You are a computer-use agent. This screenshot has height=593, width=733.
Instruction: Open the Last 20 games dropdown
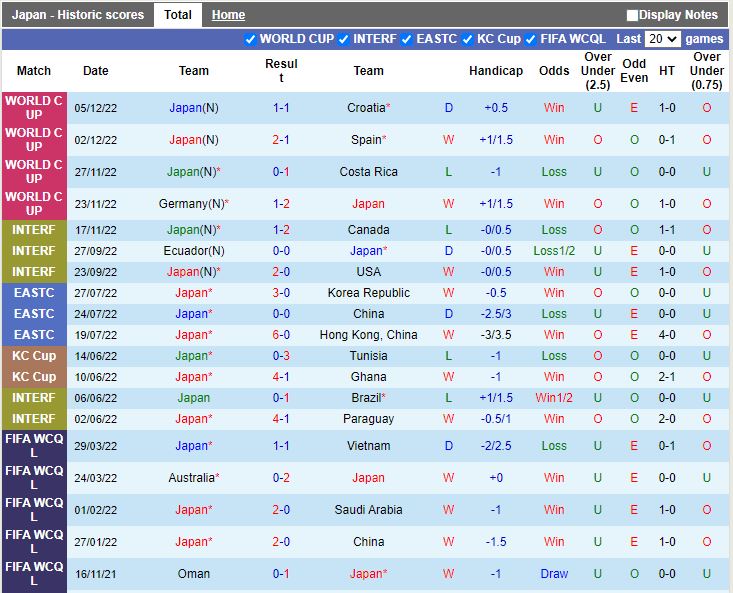662,39
